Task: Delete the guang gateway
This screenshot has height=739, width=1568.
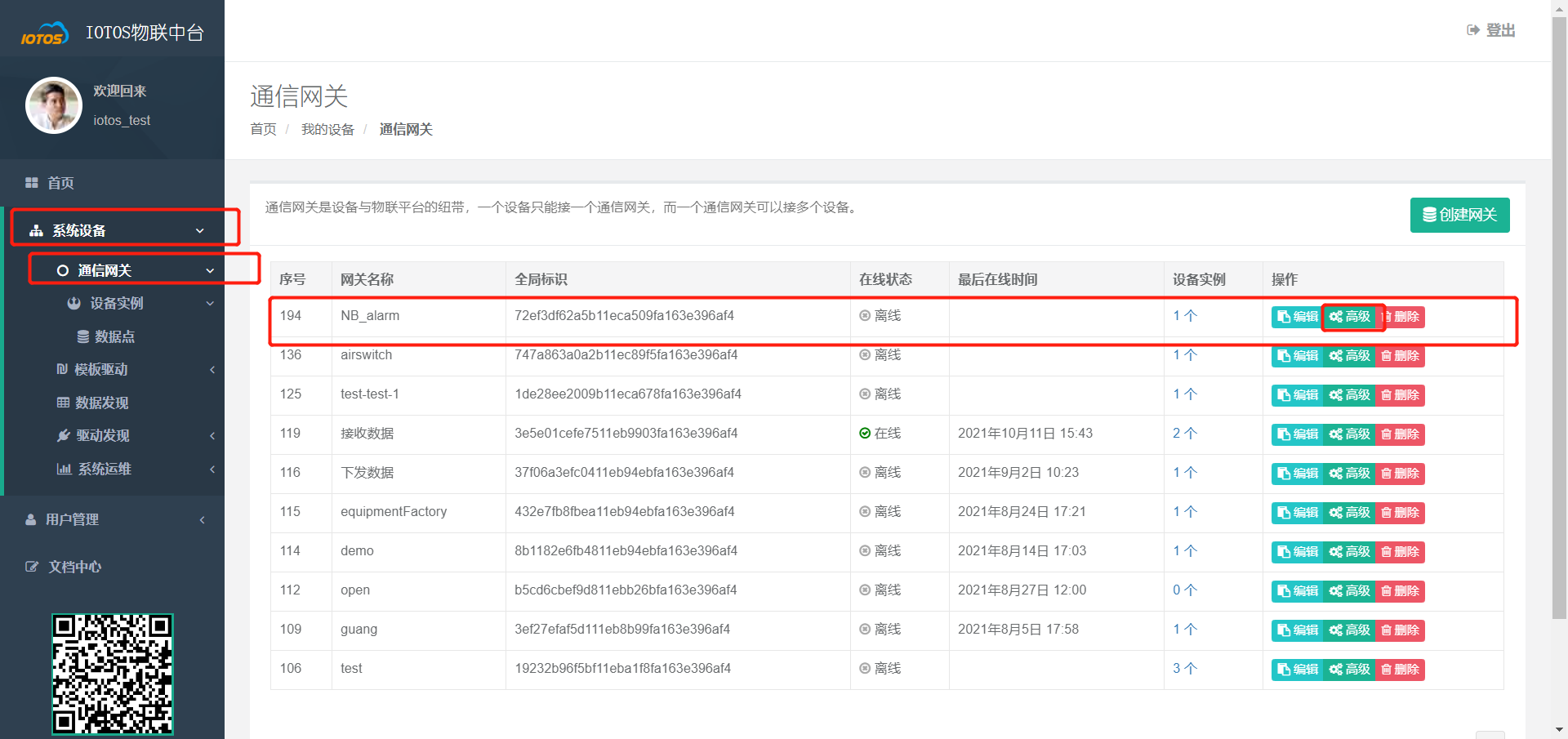Action: coord(1400,630)
